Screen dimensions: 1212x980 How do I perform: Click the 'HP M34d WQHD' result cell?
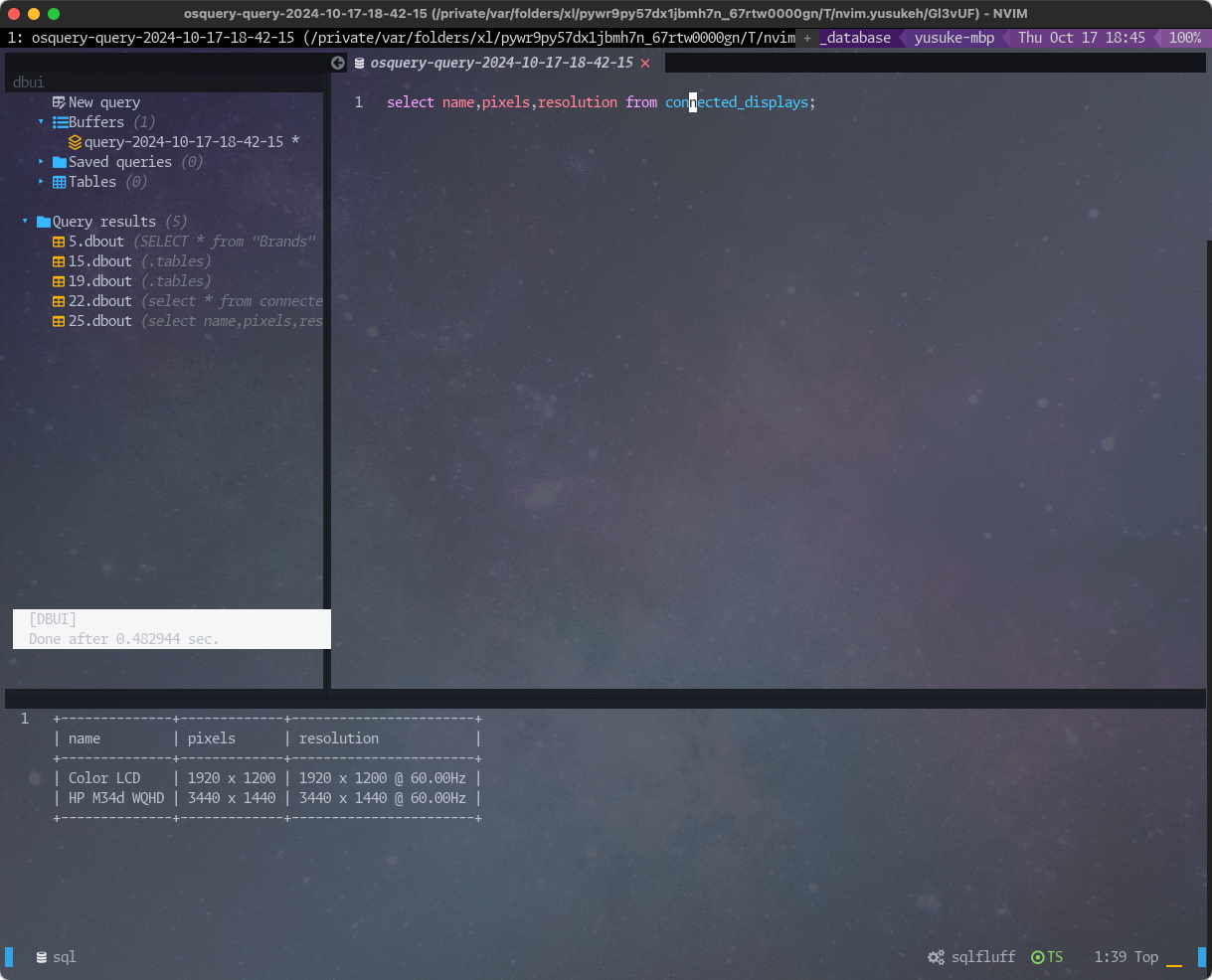(116, 798)
